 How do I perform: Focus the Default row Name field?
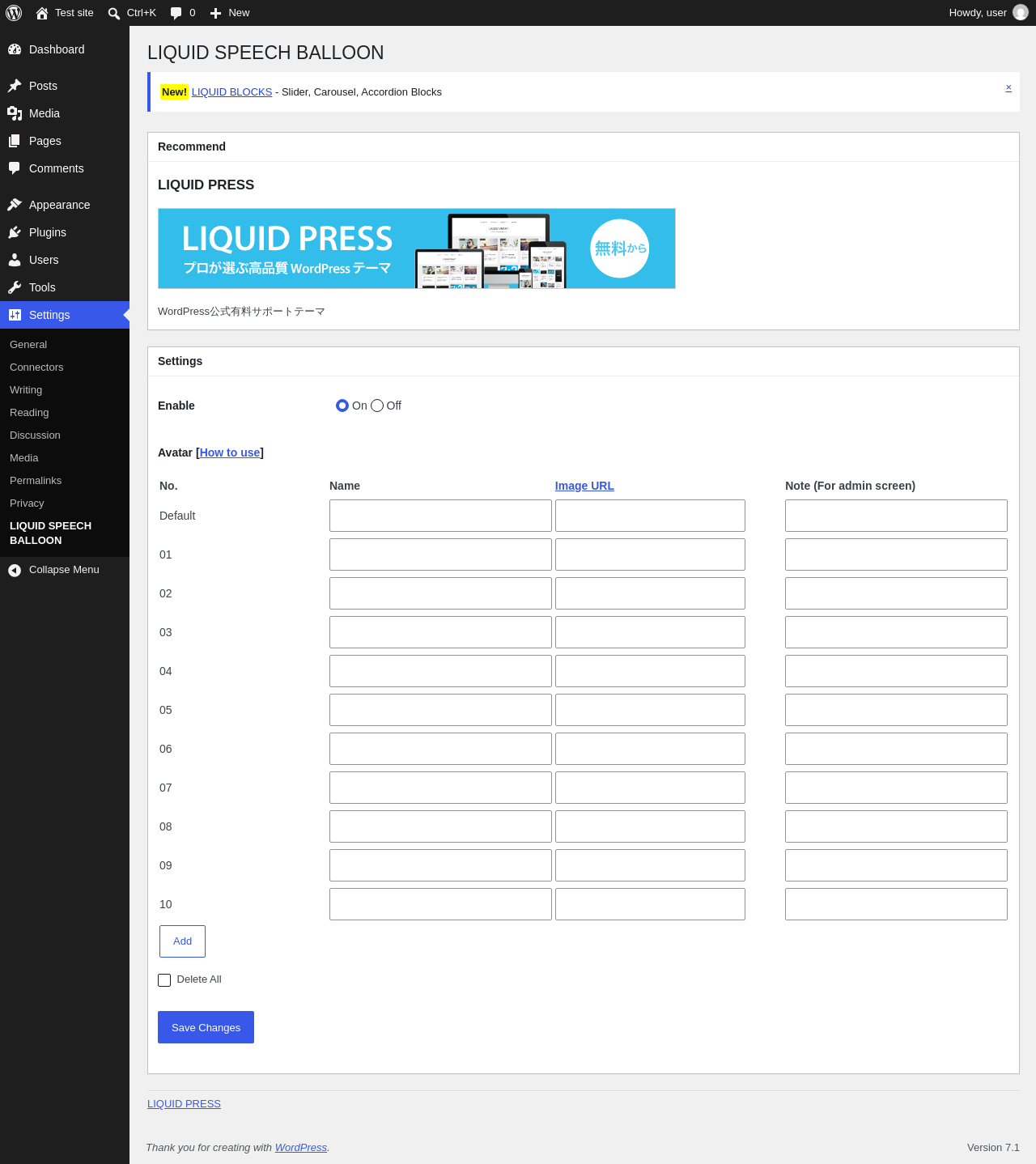[x=440, y=516]
